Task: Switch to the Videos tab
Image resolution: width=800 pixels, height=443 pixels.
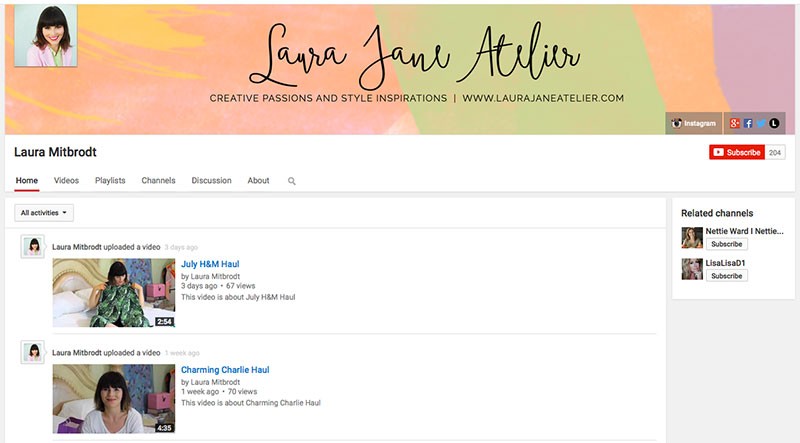Action: click(x=66, y=181)
